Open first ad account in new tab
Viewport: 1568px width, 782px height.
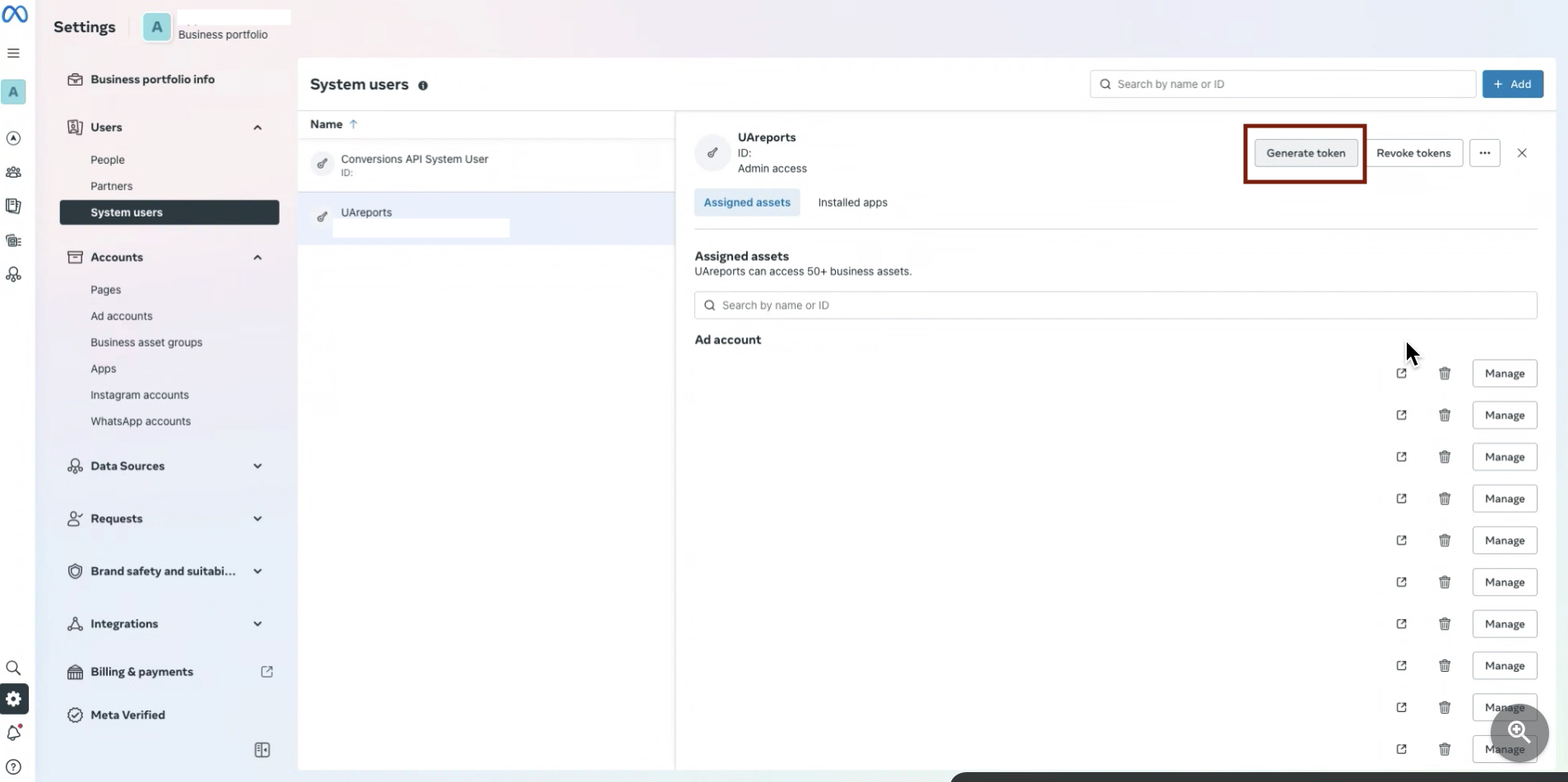pyautogui.click(x=1401, y=374)
